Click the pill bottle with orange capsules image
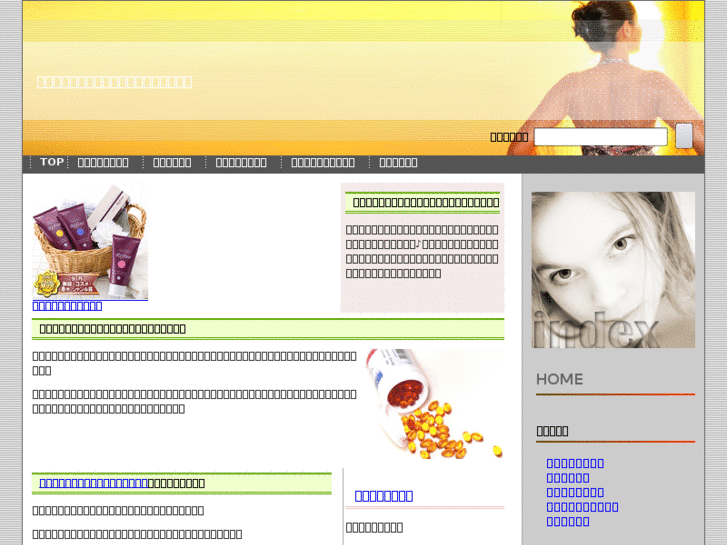The image size is (727, 545). [434, 404]
